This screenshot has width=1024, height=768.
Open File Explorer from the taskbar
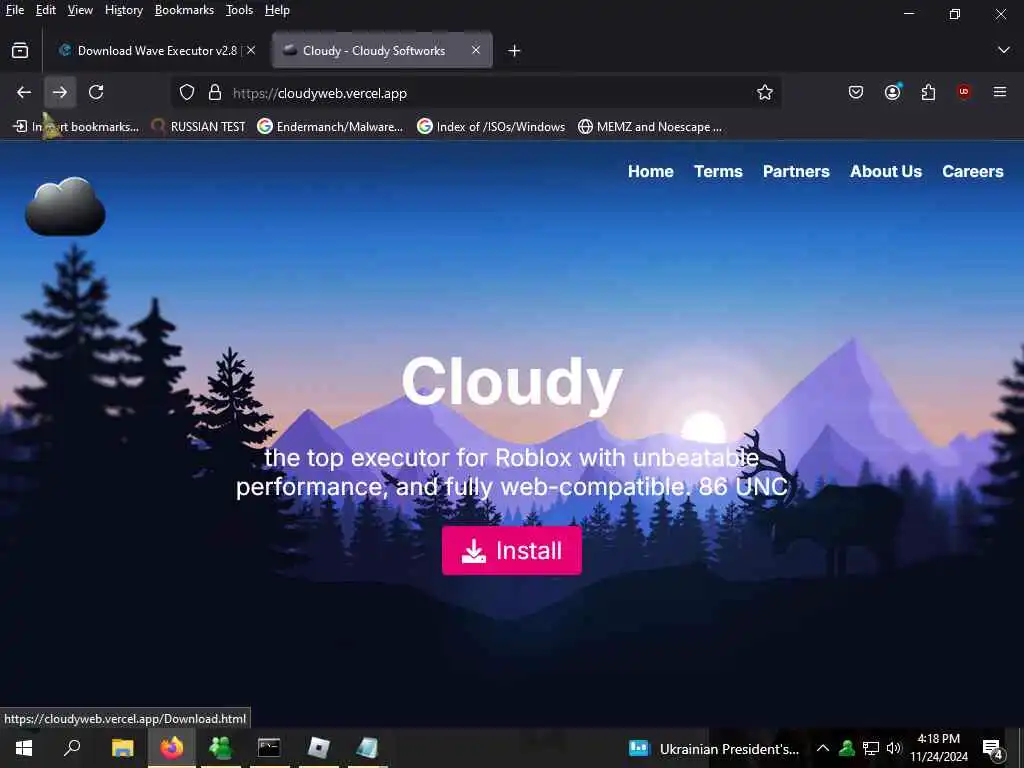click(x=122, y=748)
